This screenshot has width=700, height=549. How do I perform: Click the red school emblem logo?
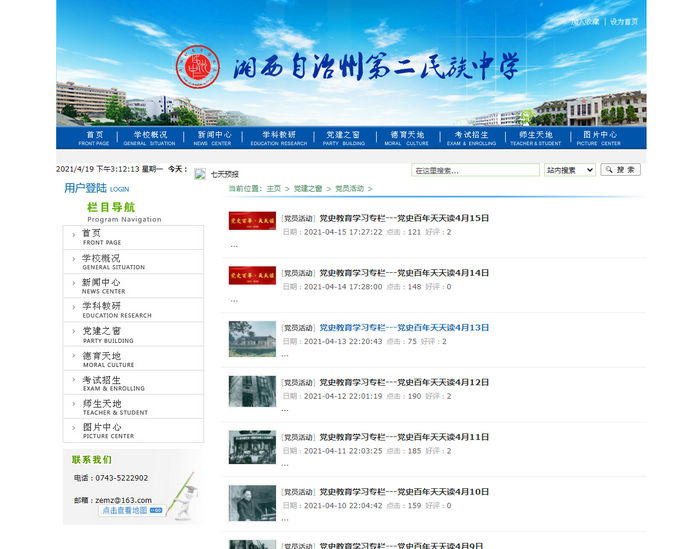(198, 67)
